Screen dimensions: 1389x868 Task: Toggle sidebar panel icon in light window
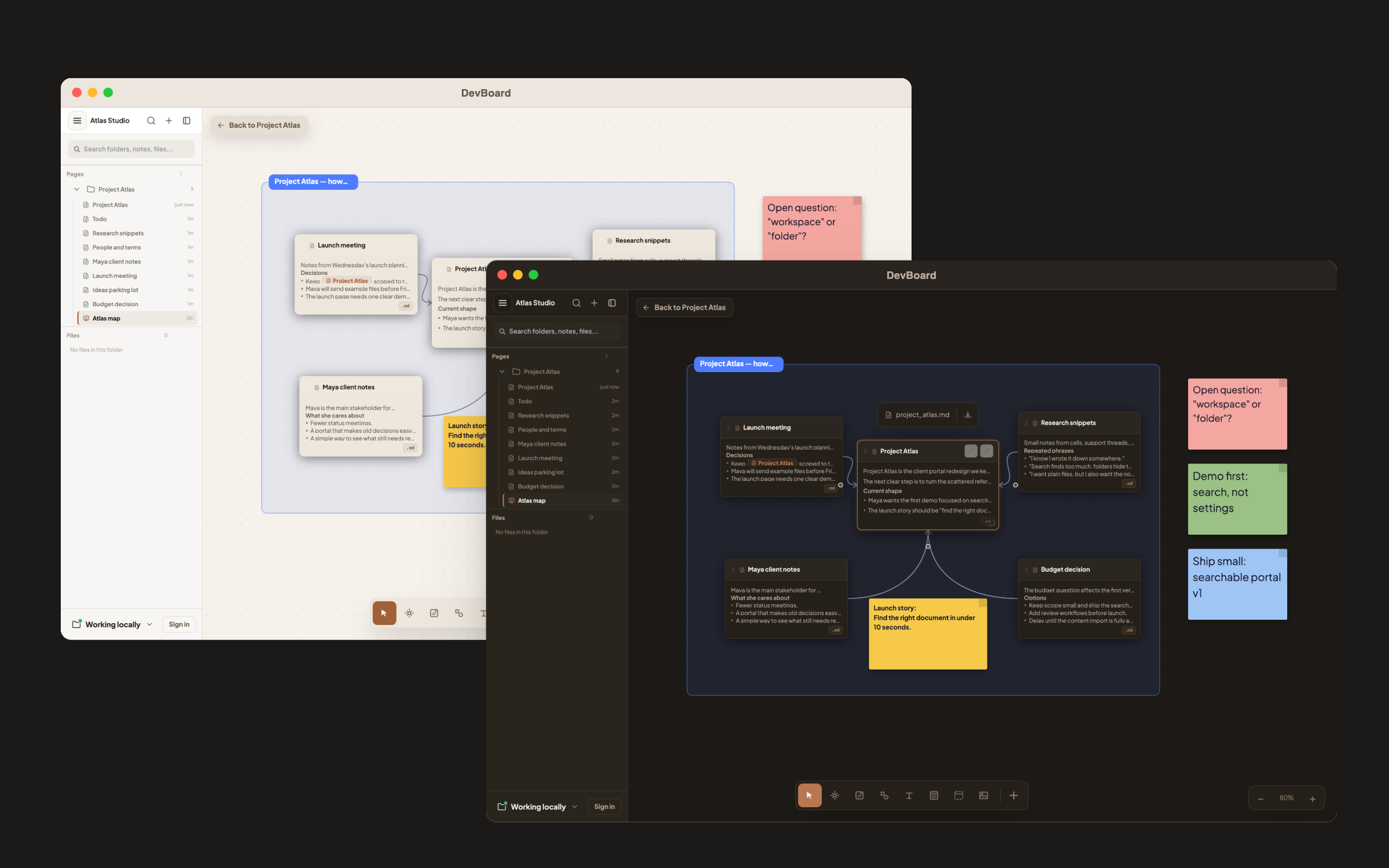coord(186,120)
